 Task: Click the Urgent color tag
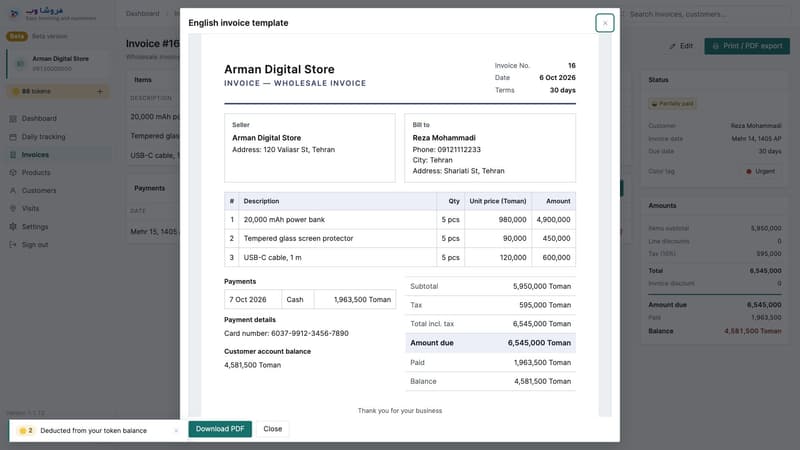tap(760, 171)
